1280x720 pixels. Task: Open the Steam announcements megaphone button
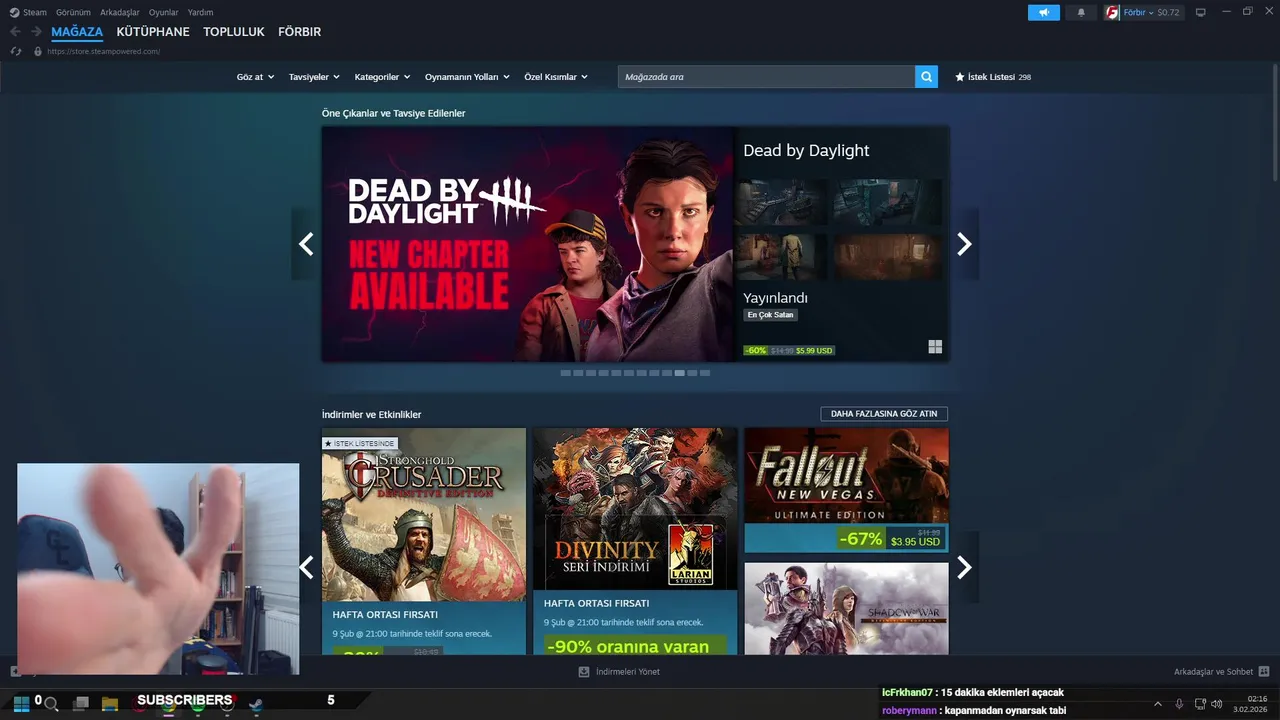[x=1043, y=13]
